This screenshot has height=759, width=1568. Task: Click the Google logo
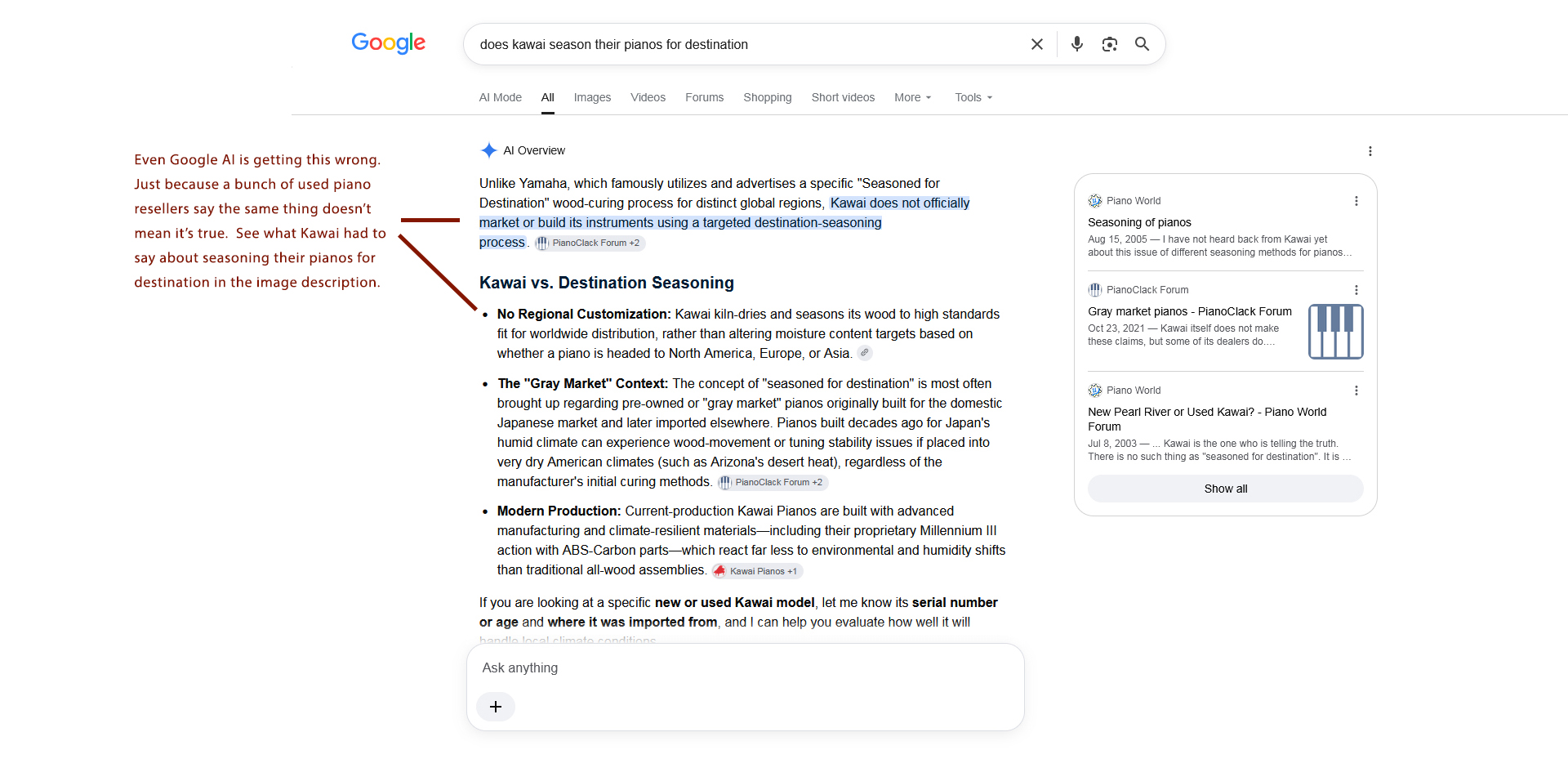[x=388, y=43]
